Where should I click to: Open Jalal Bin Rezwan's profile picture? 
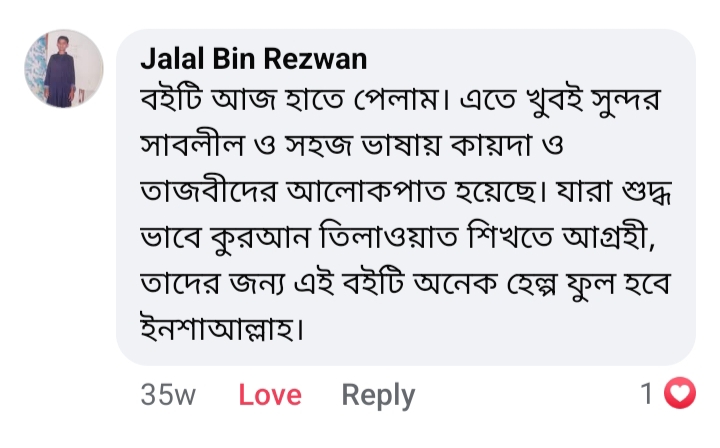tap(64, 69)
